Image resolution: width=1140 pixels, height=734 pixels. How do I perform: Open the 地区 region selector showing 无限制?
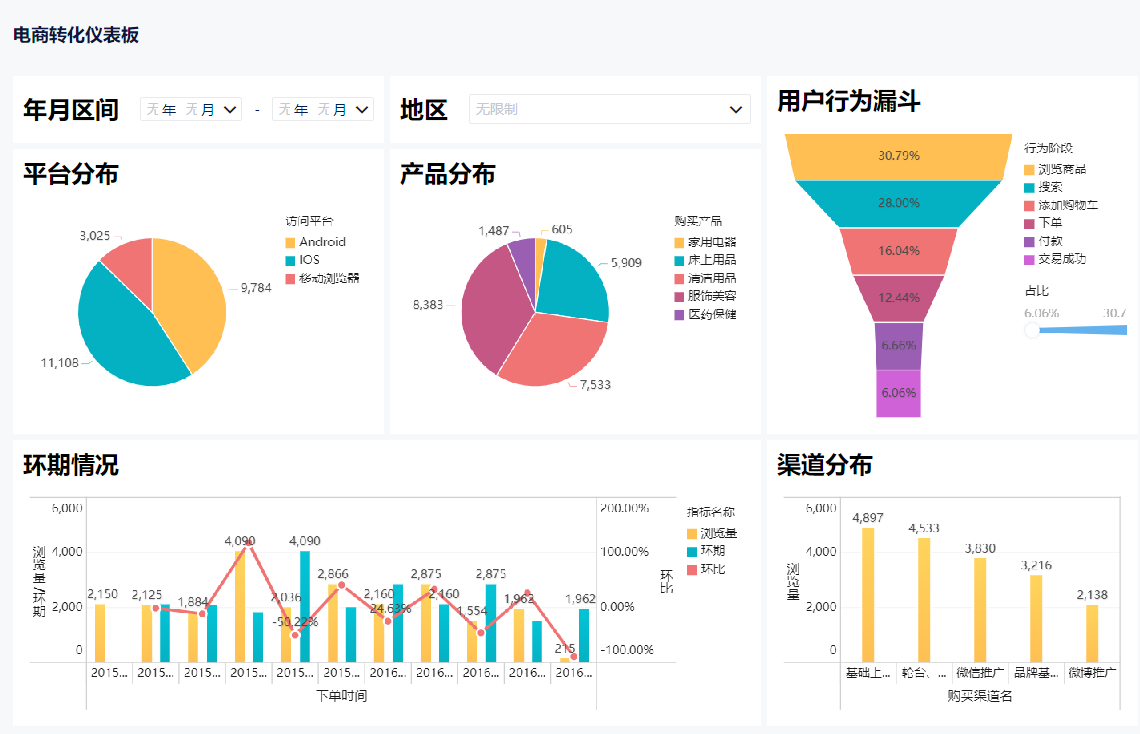tap(609, 109)
